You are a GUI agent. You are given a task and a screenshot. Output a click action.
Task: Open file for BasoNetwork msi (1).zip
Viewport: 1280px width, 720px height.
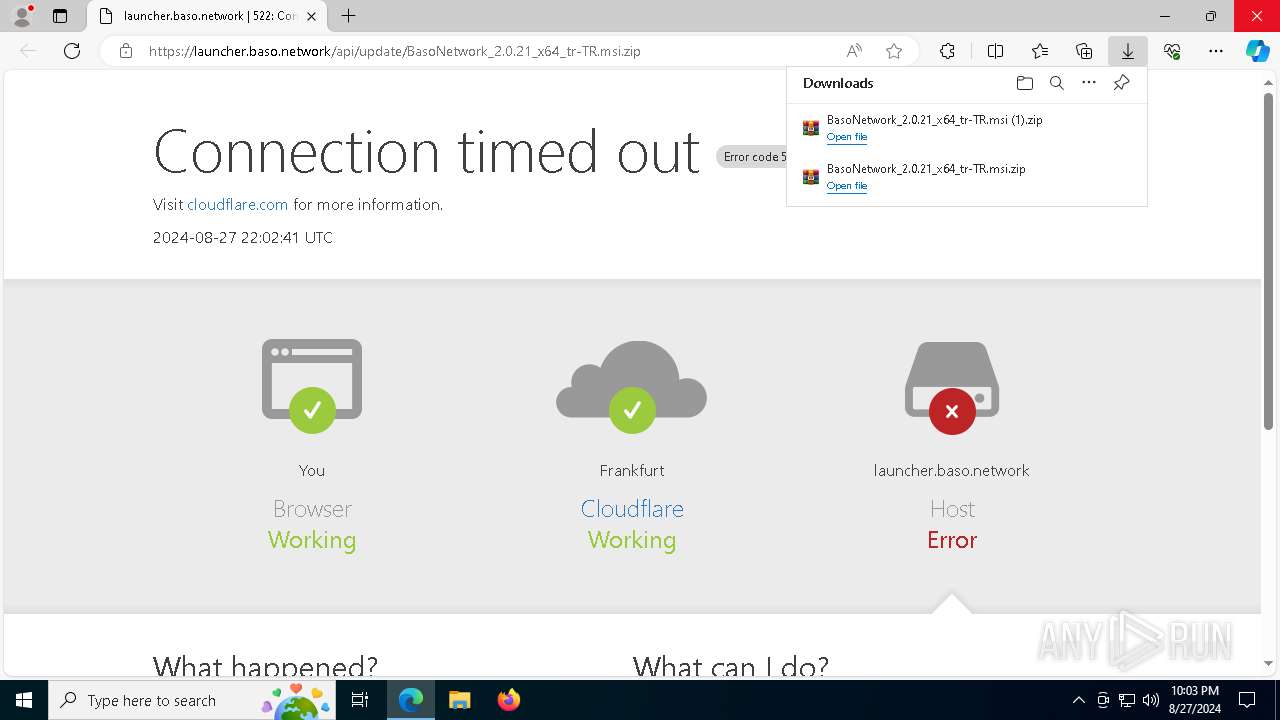coord(847,137)
